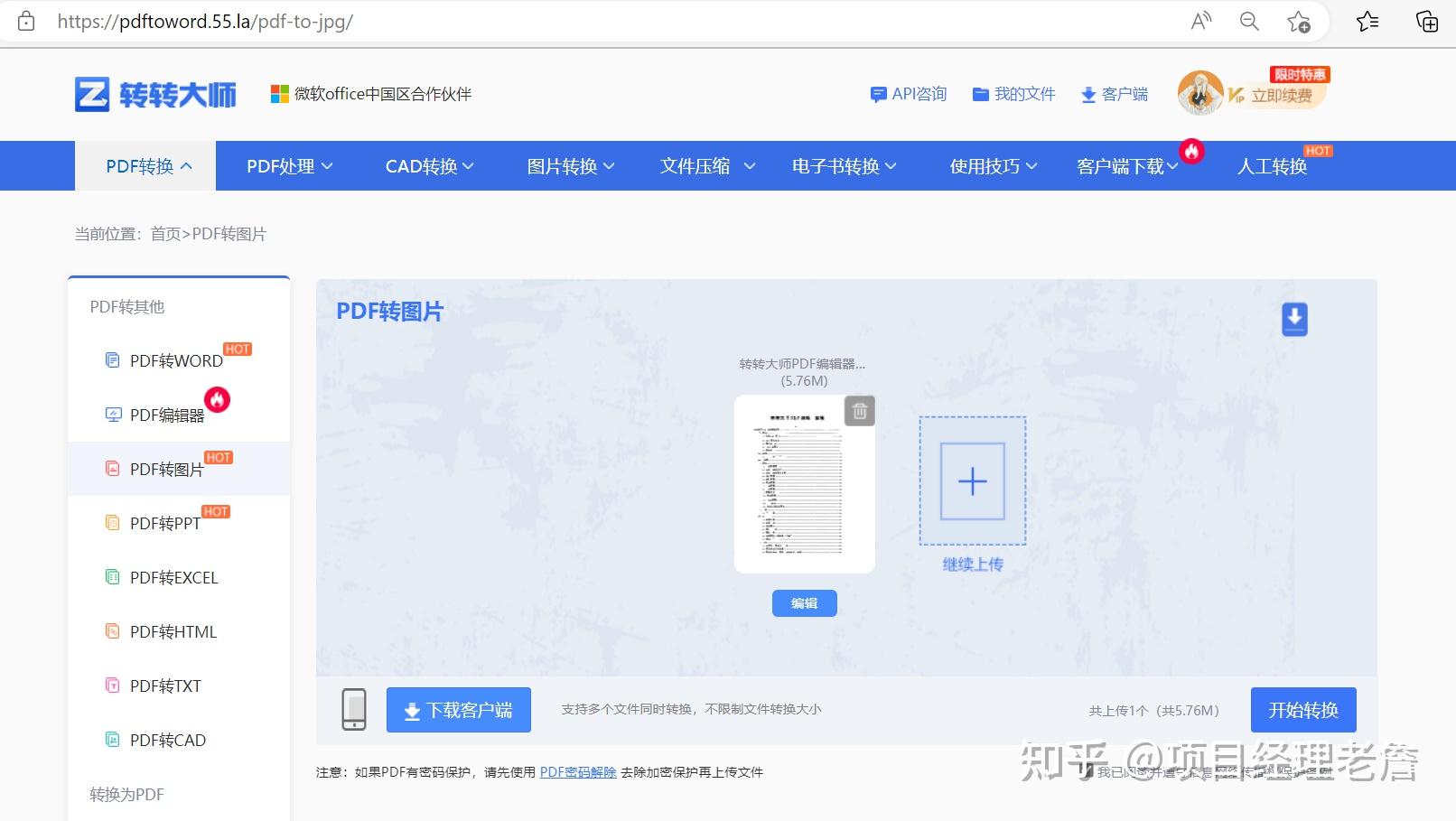Open 我的文件 folder icon
The height and width of the screenshot is (821, 1456).
[981, 93]
